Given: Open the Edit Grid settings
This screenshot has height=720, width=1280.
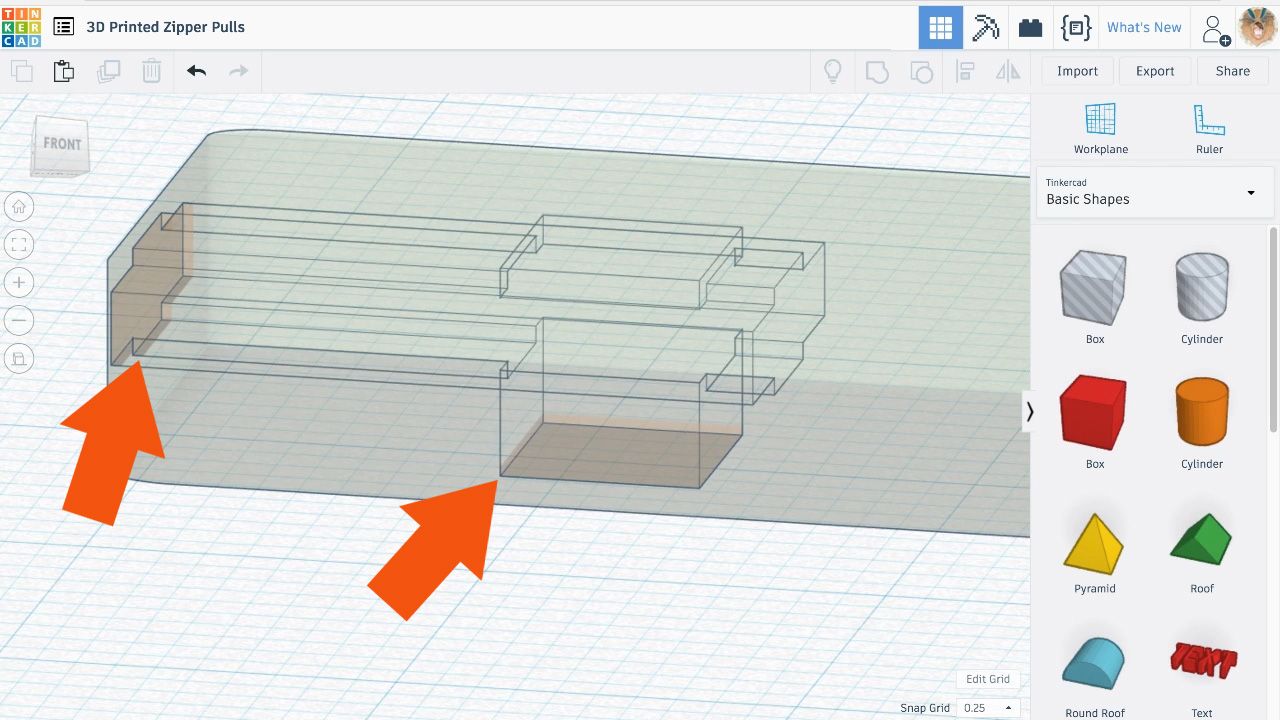Looking at the screenshot, I should coord(987,679).
